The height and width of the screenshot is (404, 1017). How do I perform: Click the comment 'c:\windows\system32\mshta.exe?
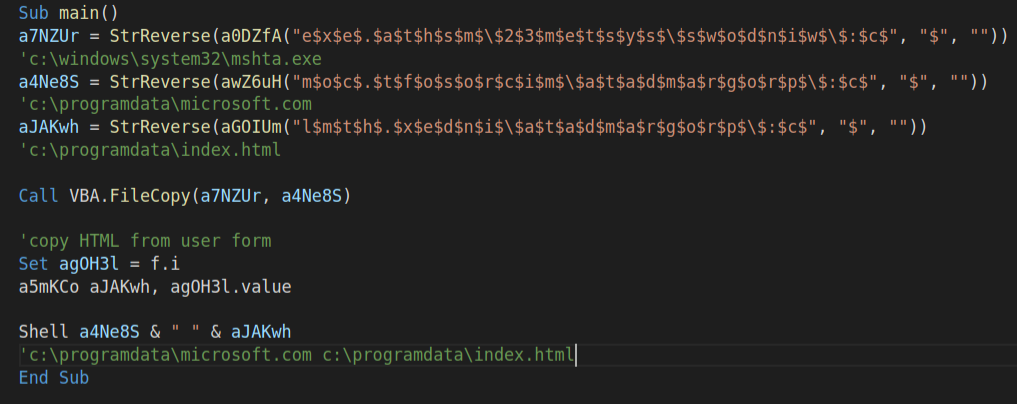point(171,59)
